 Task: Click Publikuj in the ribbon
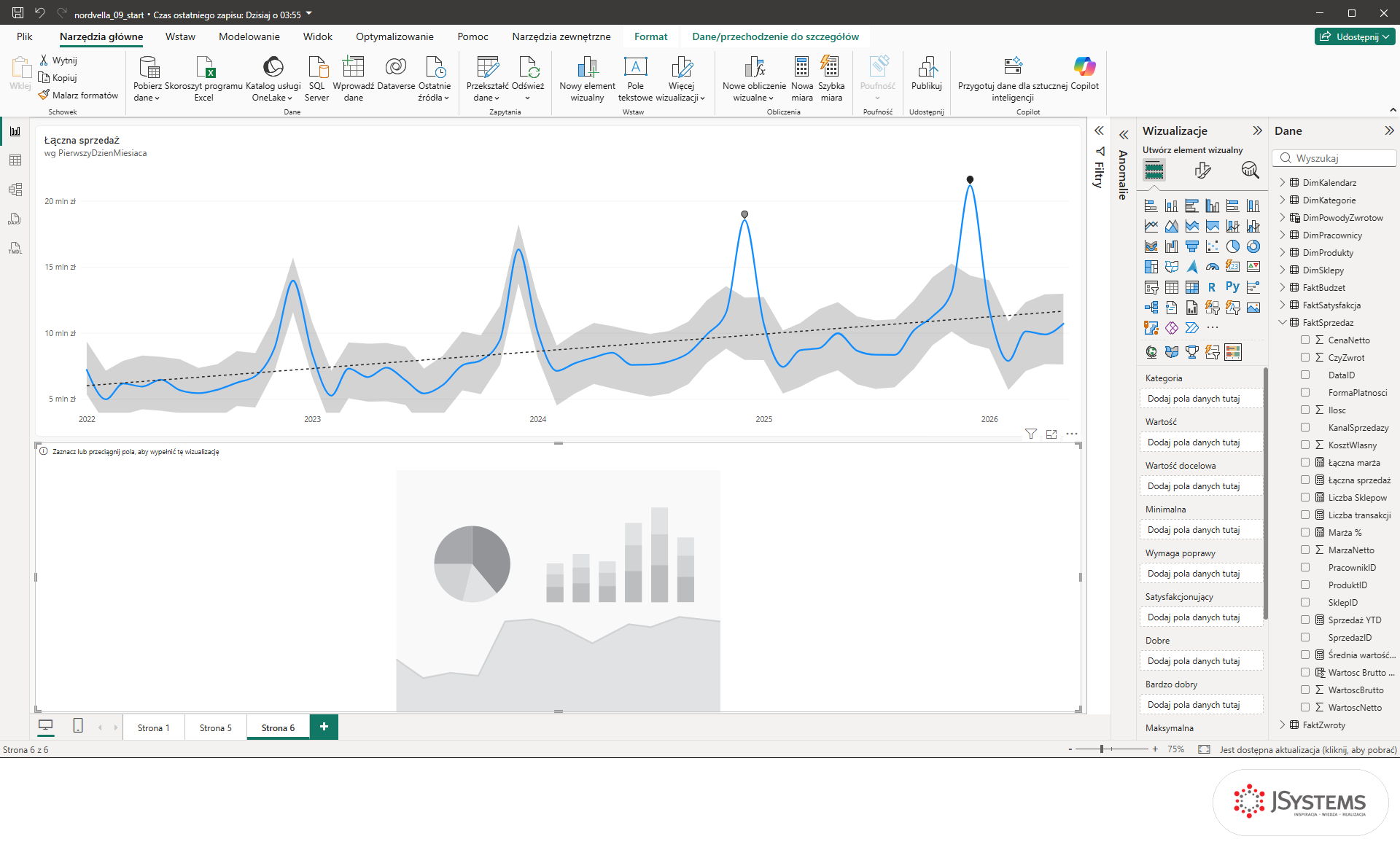coord(926,74)
